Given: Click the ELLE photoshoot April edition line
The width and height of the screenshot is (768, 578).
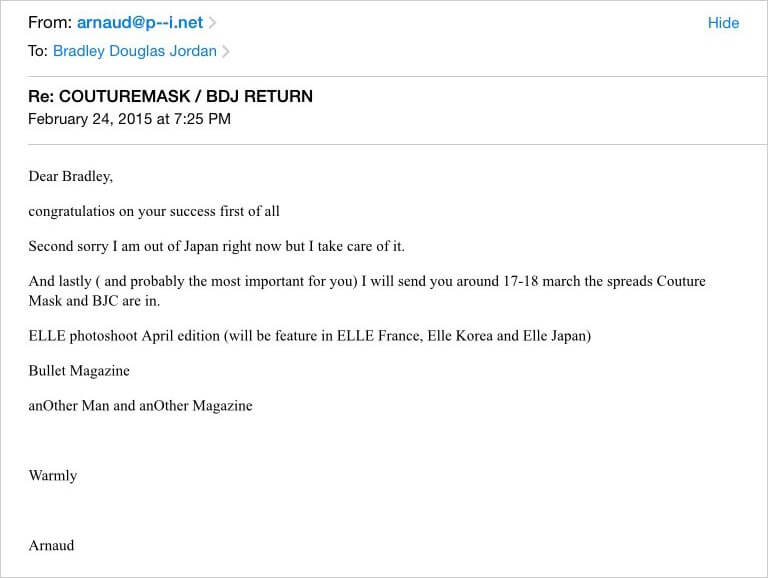Looking at the screenshot, I should click(x=310, y=336).
